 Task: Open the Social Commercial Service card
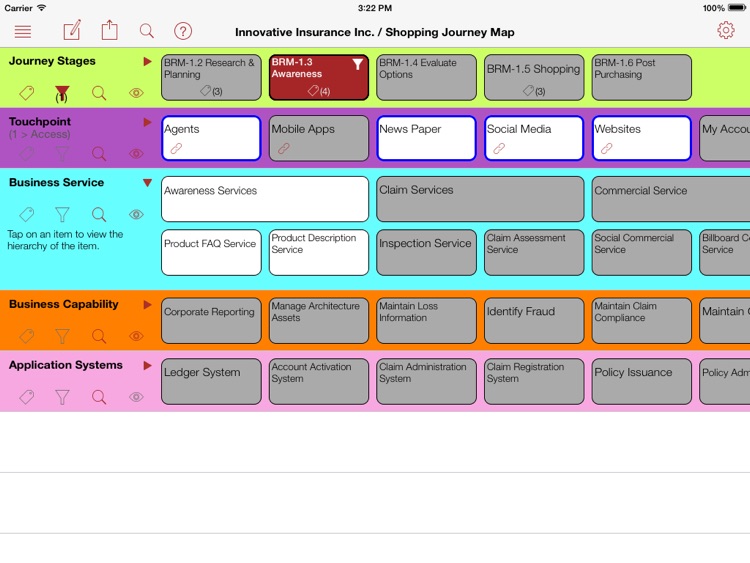tap(641, 253)
